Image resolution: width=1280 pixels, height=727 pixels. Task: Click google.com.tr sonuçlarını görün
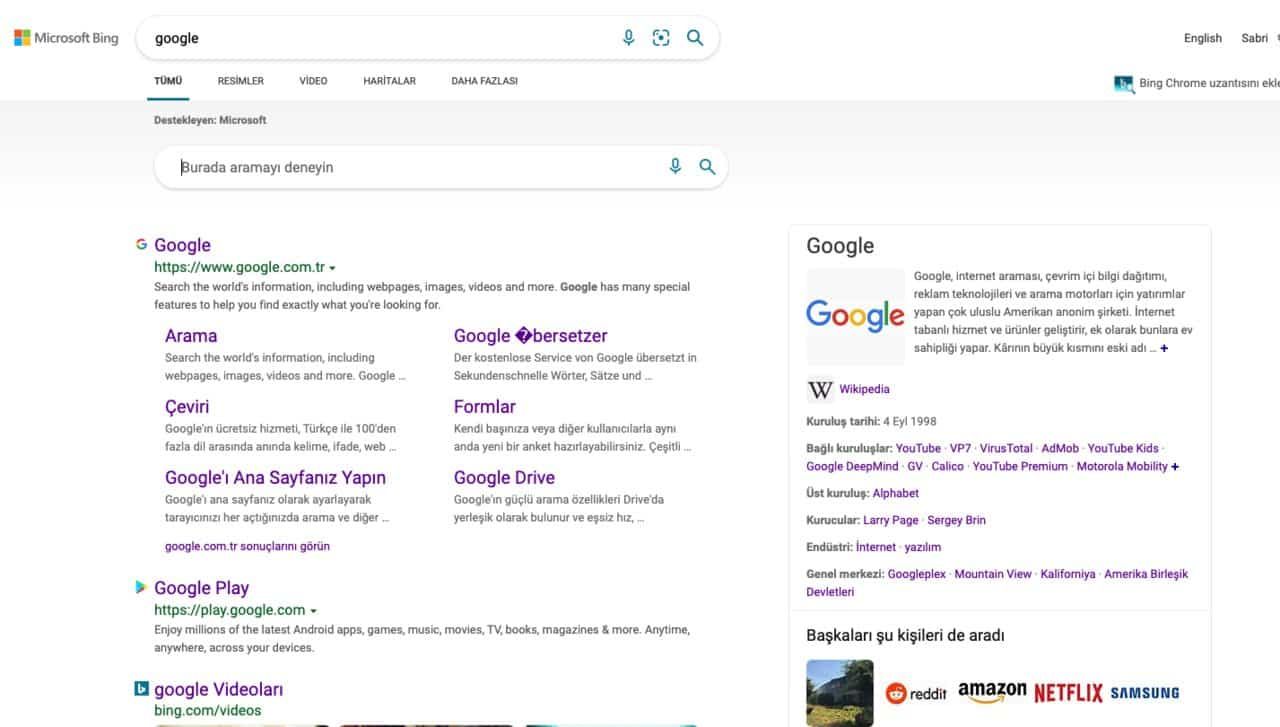pos(247,545)
